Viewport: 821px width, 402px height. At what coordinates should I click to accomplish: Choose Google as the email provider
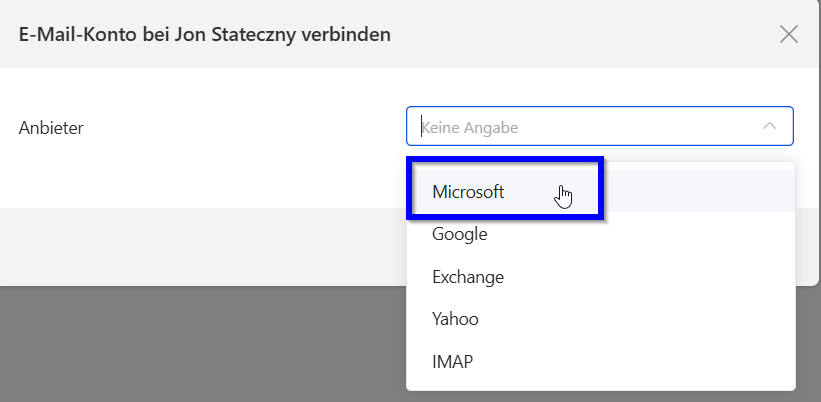click(460, 234)
